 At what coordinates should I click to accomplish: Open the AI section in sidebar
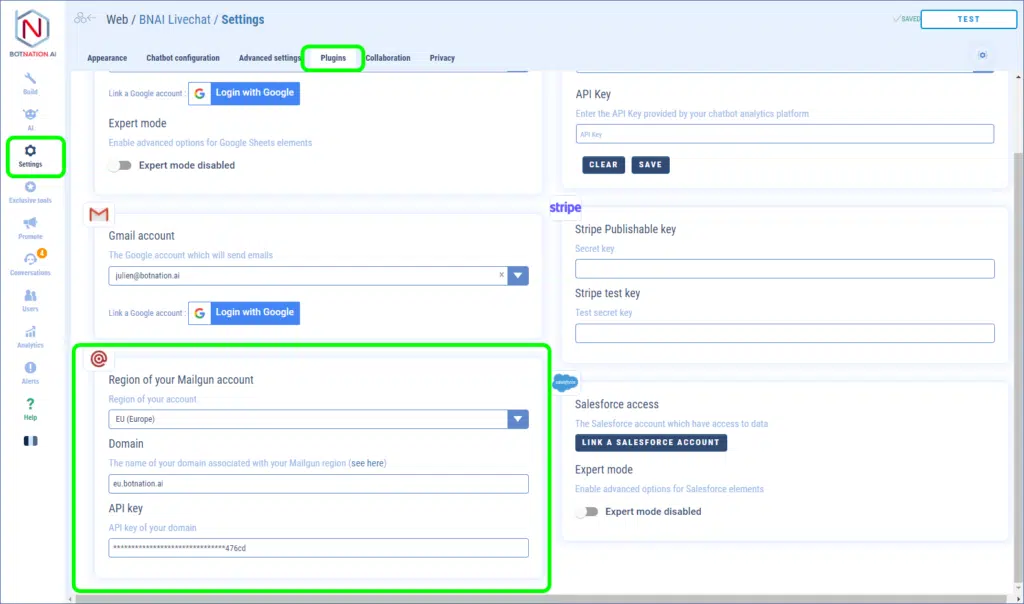[x=30, y=119]
